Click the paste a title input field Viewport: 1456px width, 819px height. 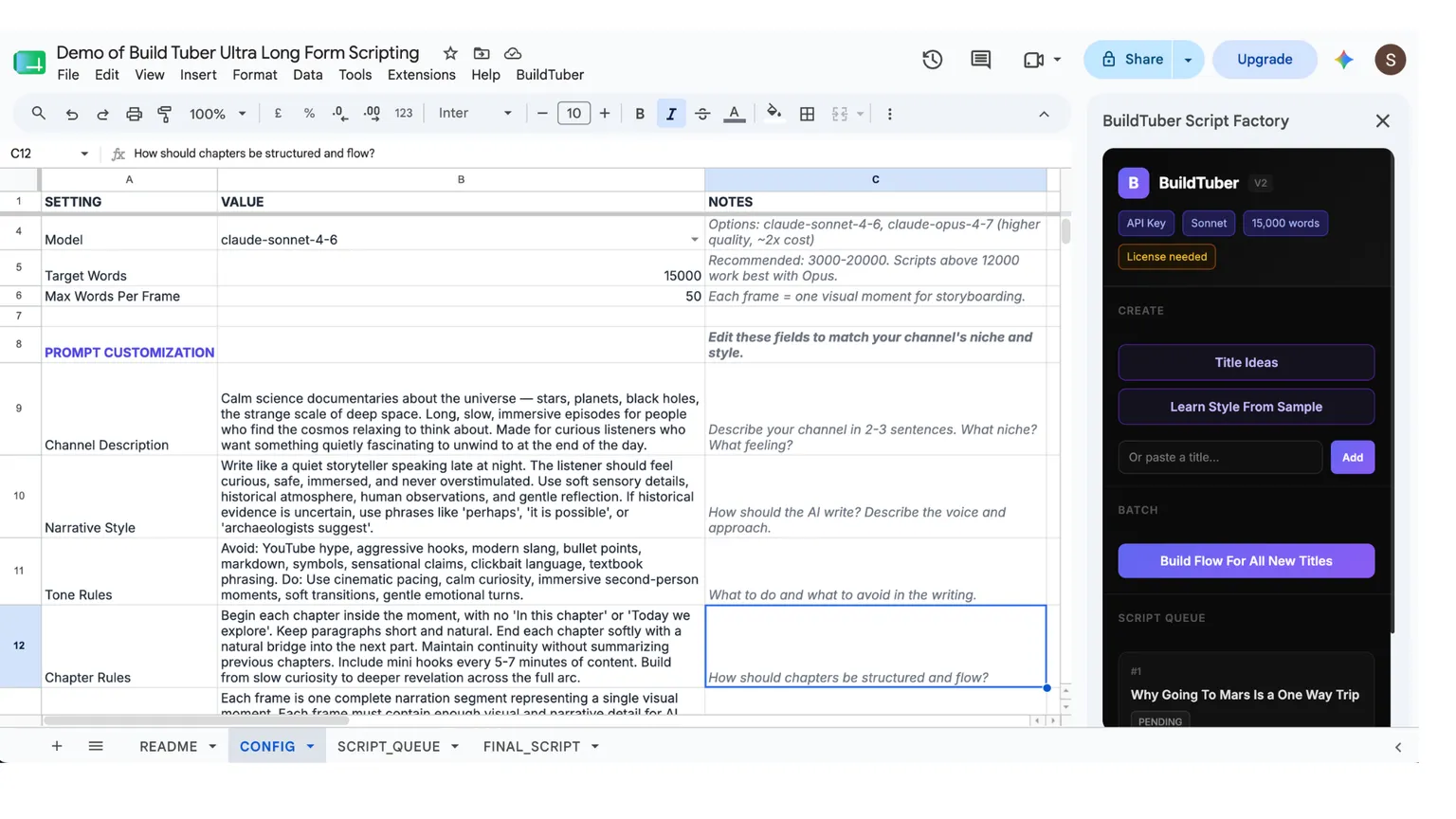[1220, 457]
